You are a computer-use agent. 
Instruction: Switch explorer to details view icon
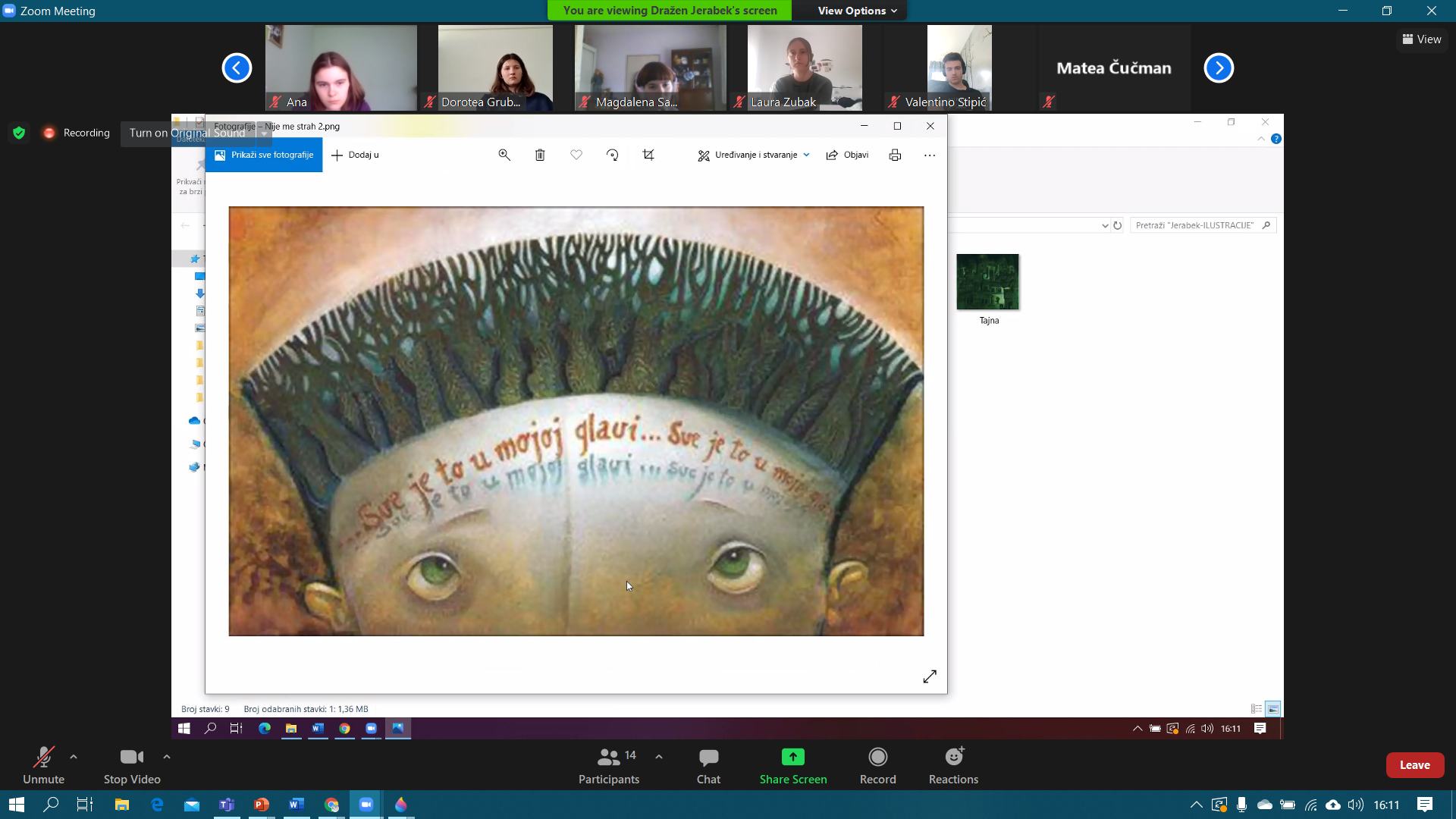tap(1257, 709)
